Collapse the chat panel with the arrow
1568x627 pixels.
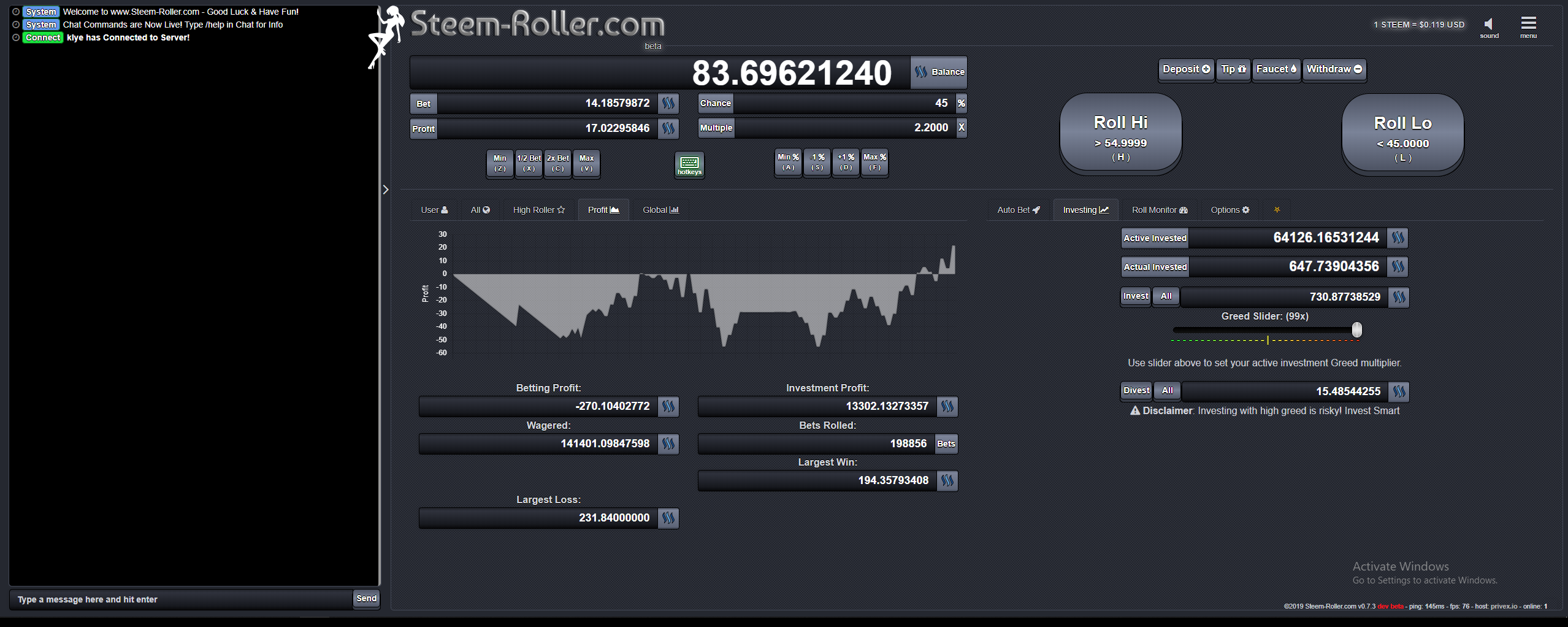[x=386, y=190]
